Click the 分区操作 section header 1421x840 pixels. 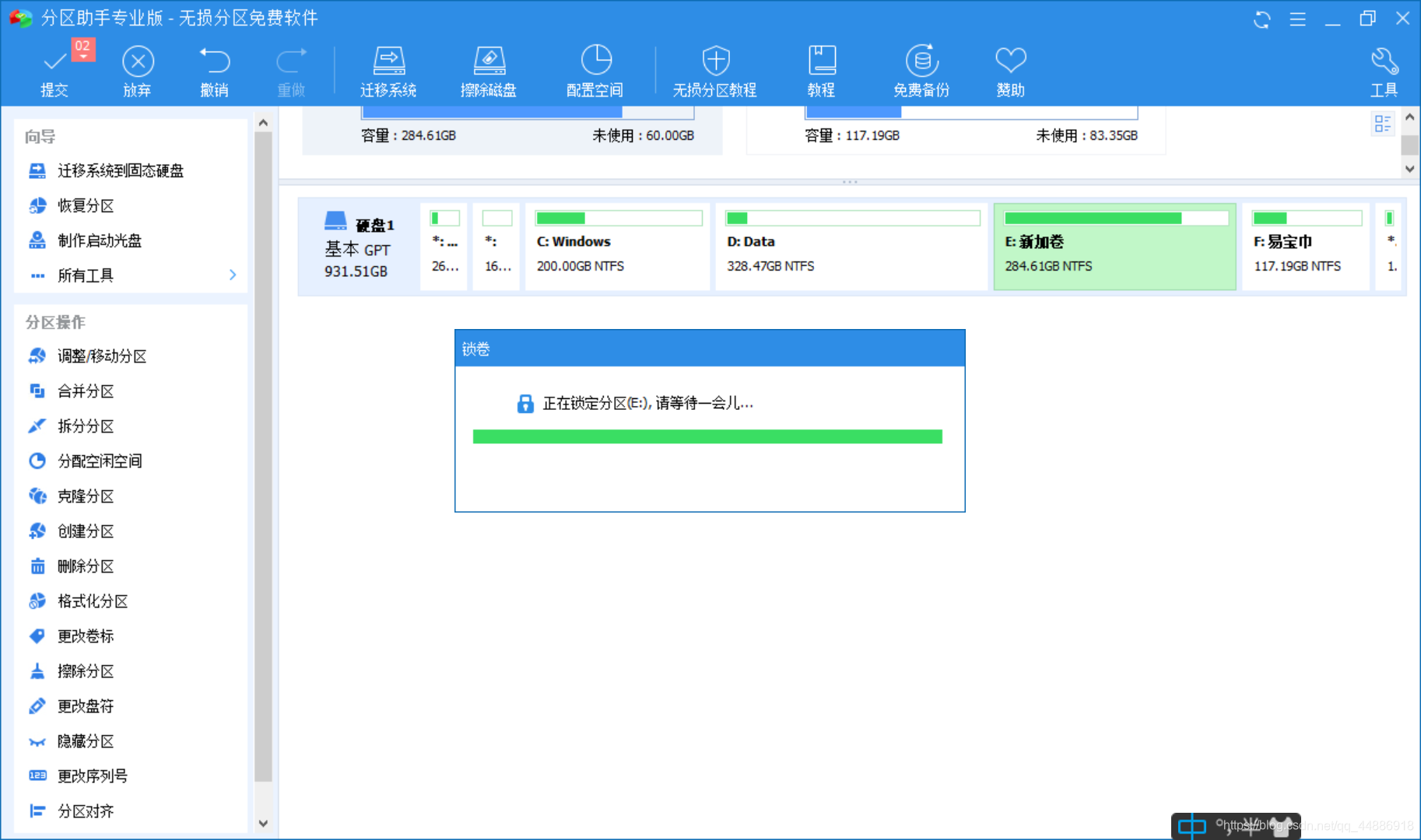point(55,322)
